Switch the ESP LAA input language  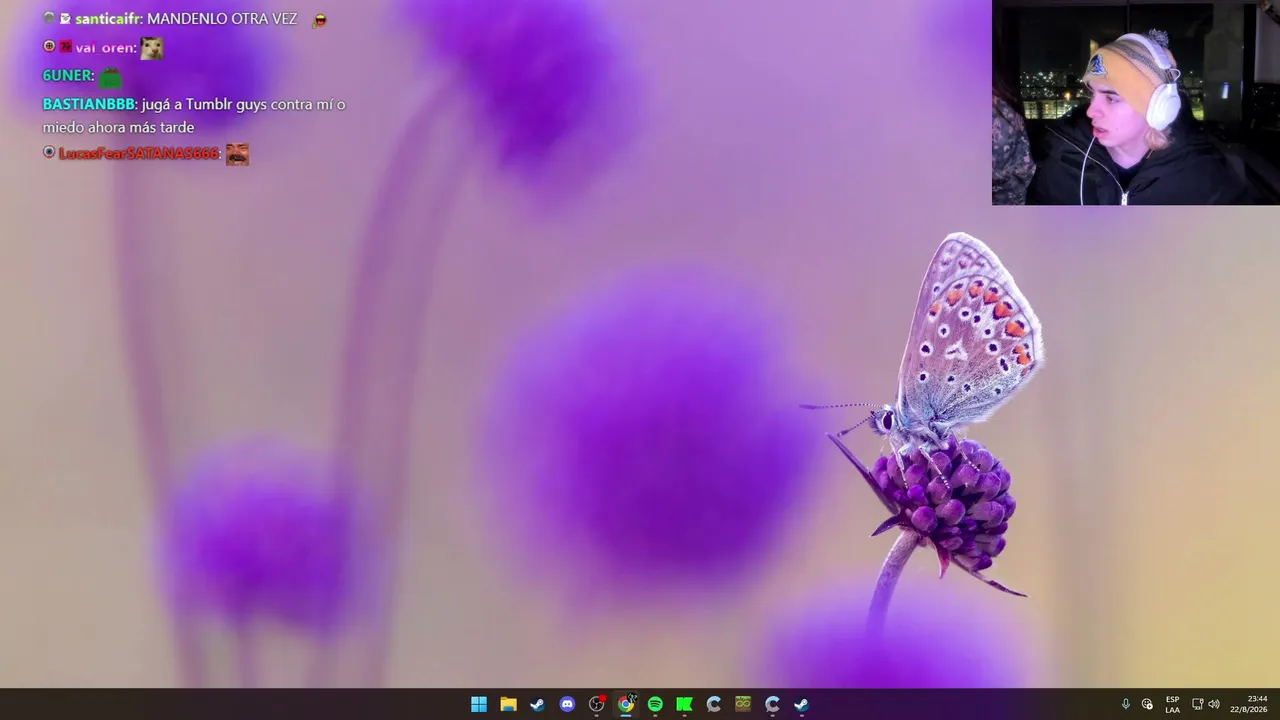click(1172, 704)
